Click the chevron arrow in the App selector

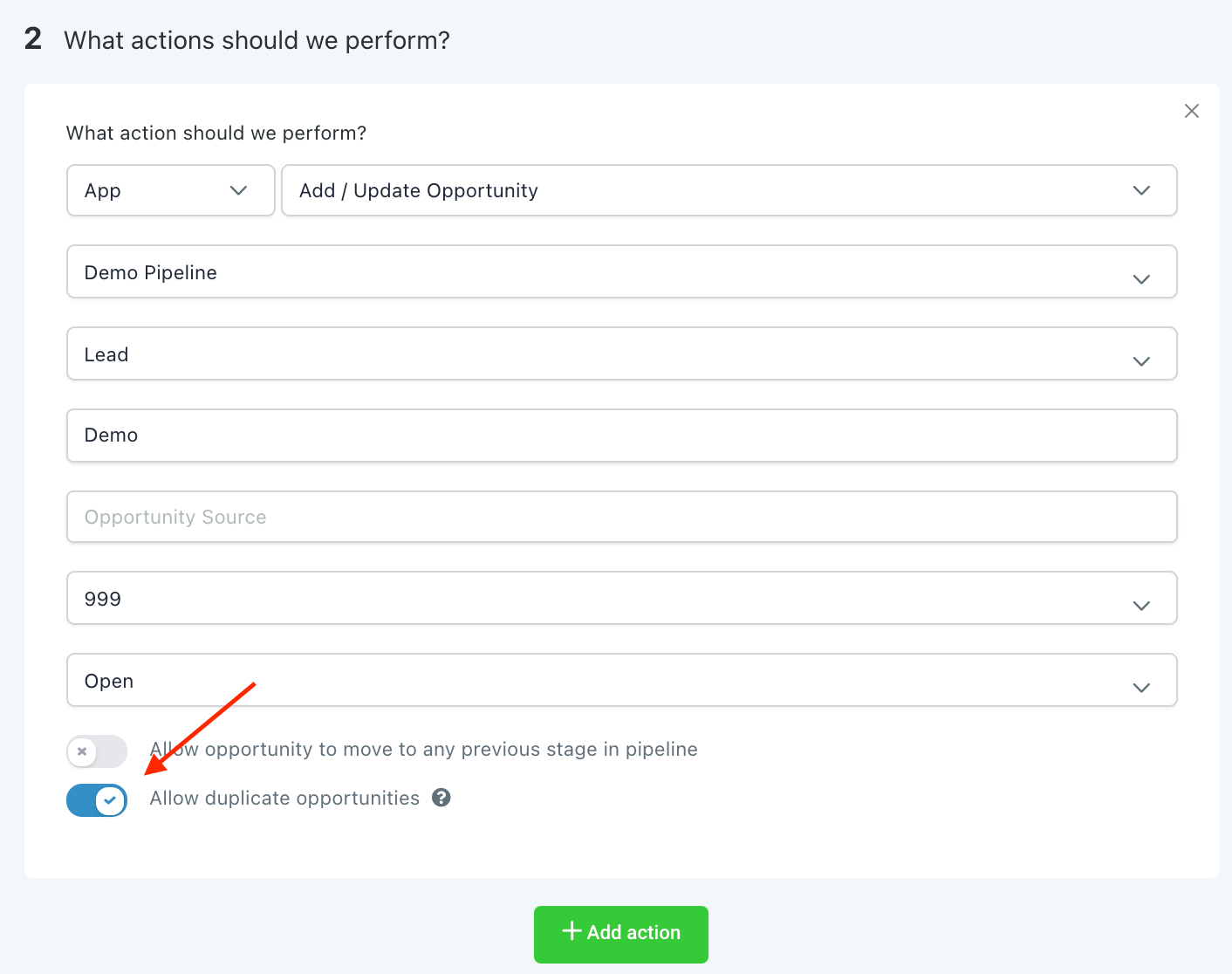pyautogui.click(x=238, y=190)
